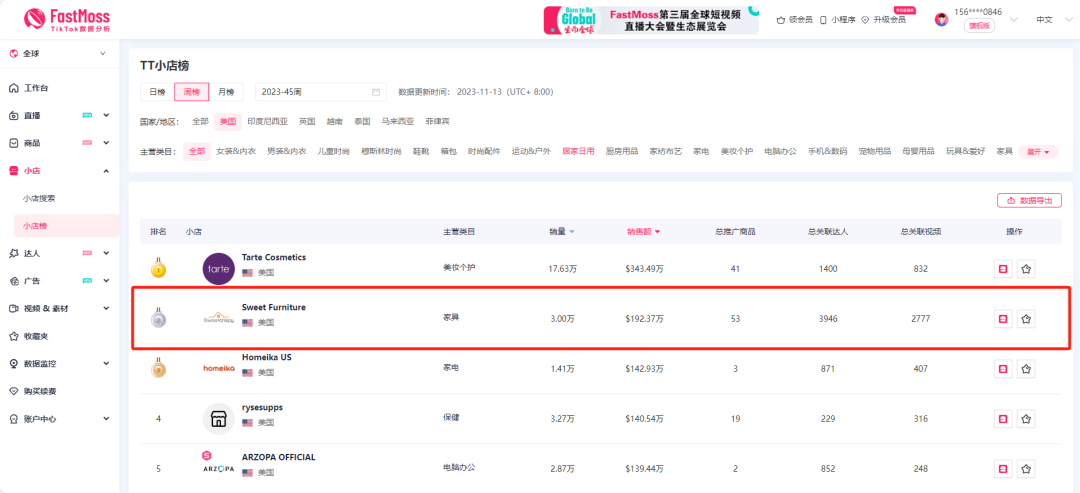Sort the table by 销量 column
Viewport: 1080px width, 493px height.
pos(562,232)
